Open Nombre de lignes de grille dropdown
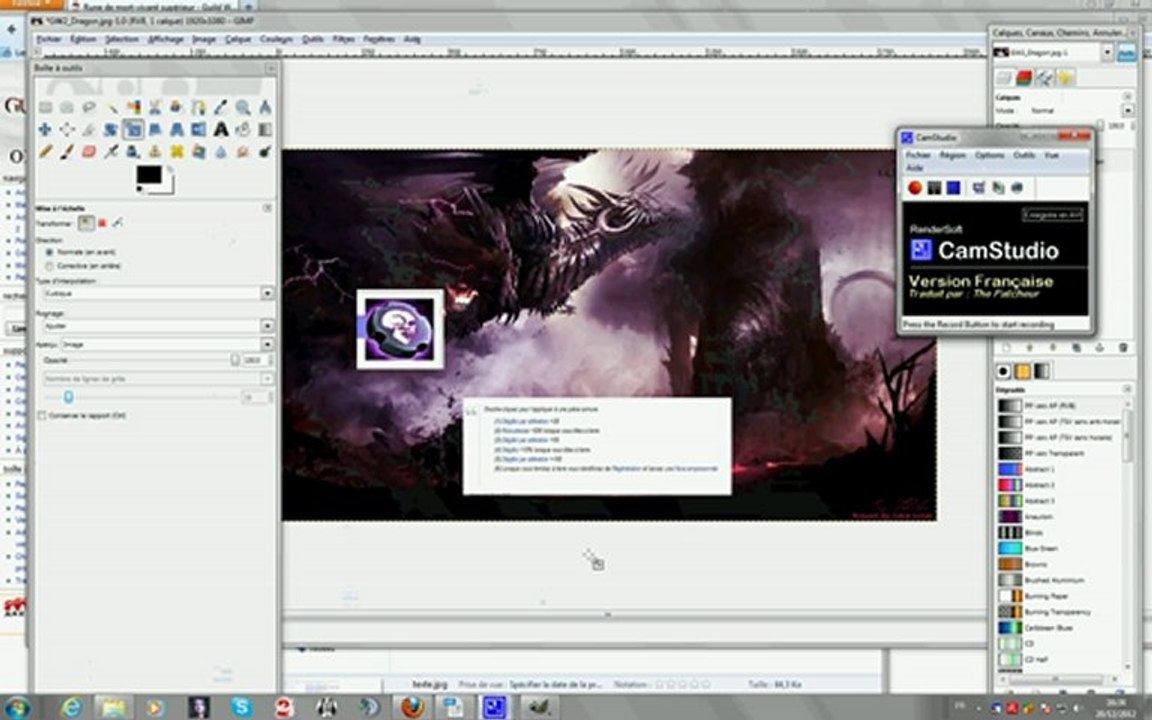1152x720 pixels. pos(159,378)
